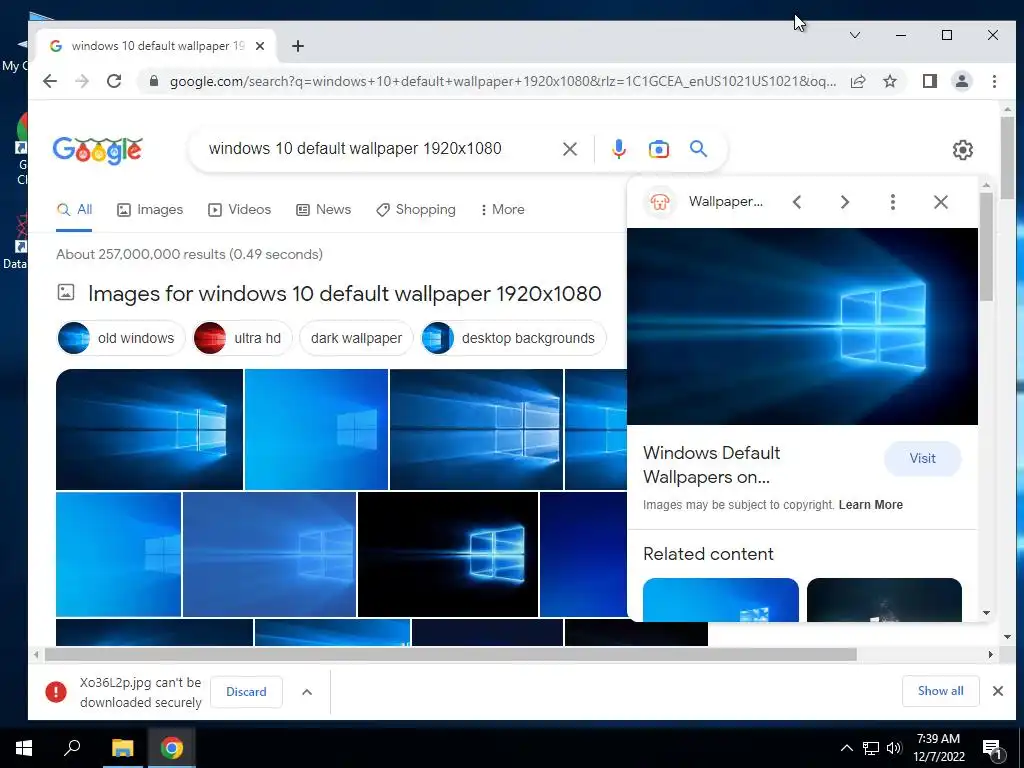The height and width of the screenshot is (768, 1024).
Task: Click the Share this page icon
Action: click(x=857, y=81)
